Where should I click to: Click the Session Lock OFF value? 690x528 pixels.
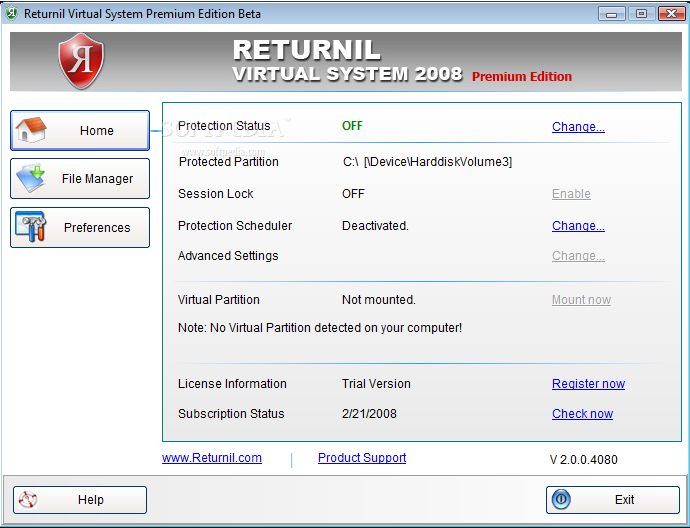coord(353,194)
